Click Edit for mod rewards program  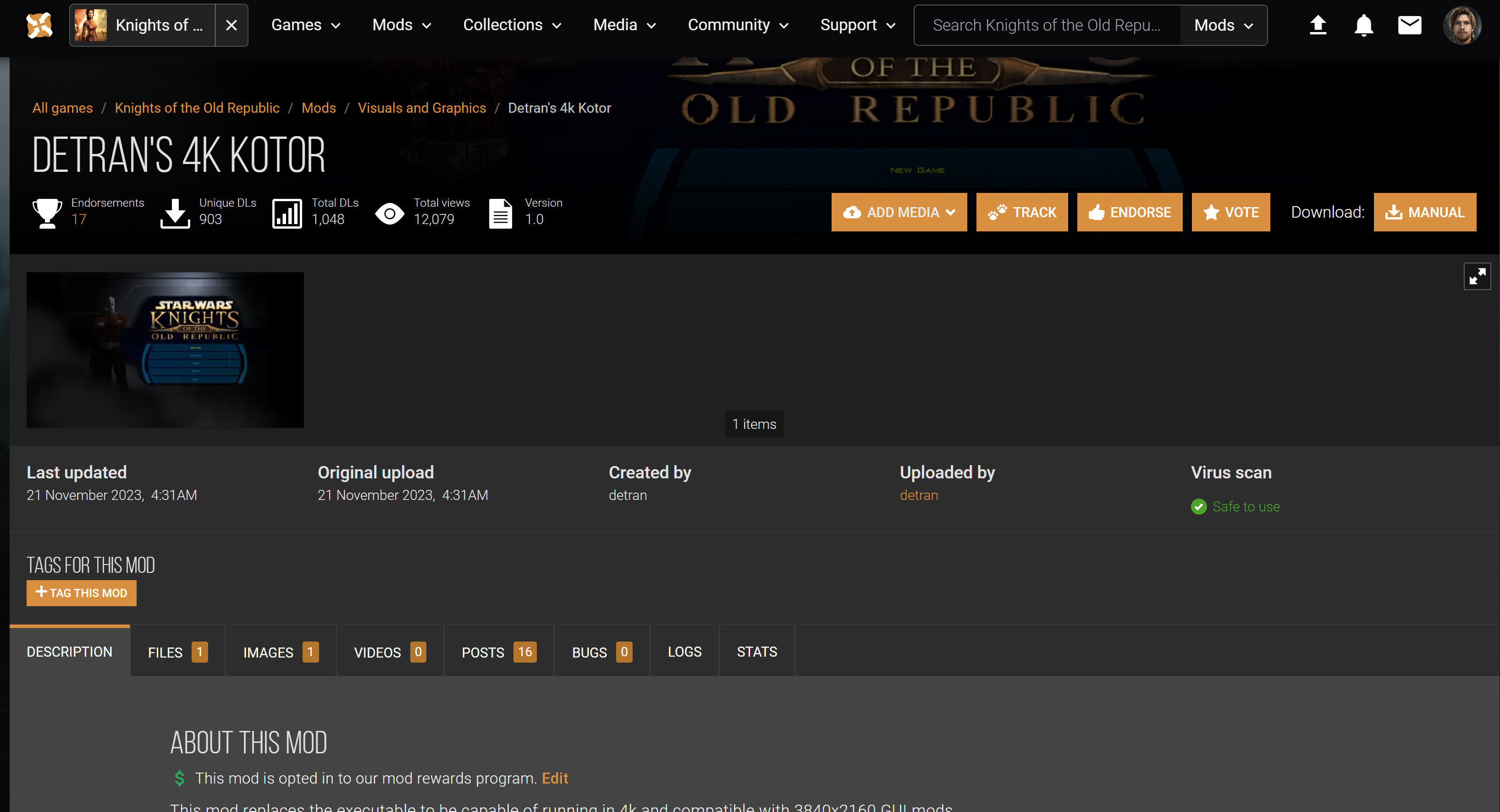coord(555,778)
